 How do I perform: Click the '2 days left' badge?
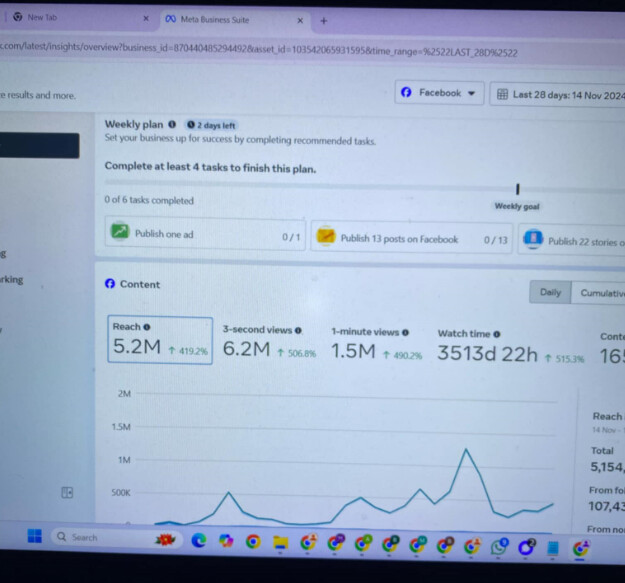point(211,125)
